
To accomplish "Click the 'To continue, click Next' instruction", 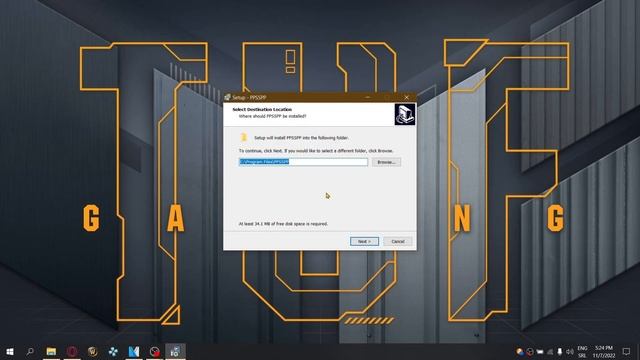I will (x=316, y=151).
